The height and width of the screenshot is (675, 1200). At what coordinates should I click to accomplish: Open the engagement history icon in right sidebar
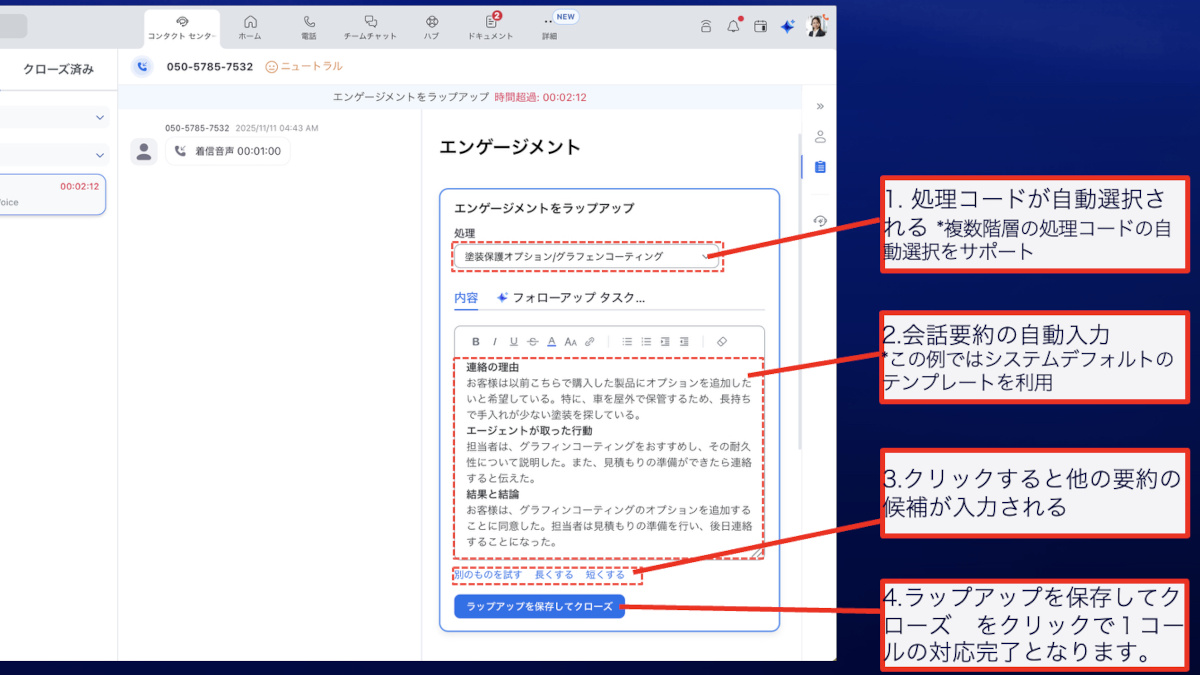(820, 221)
